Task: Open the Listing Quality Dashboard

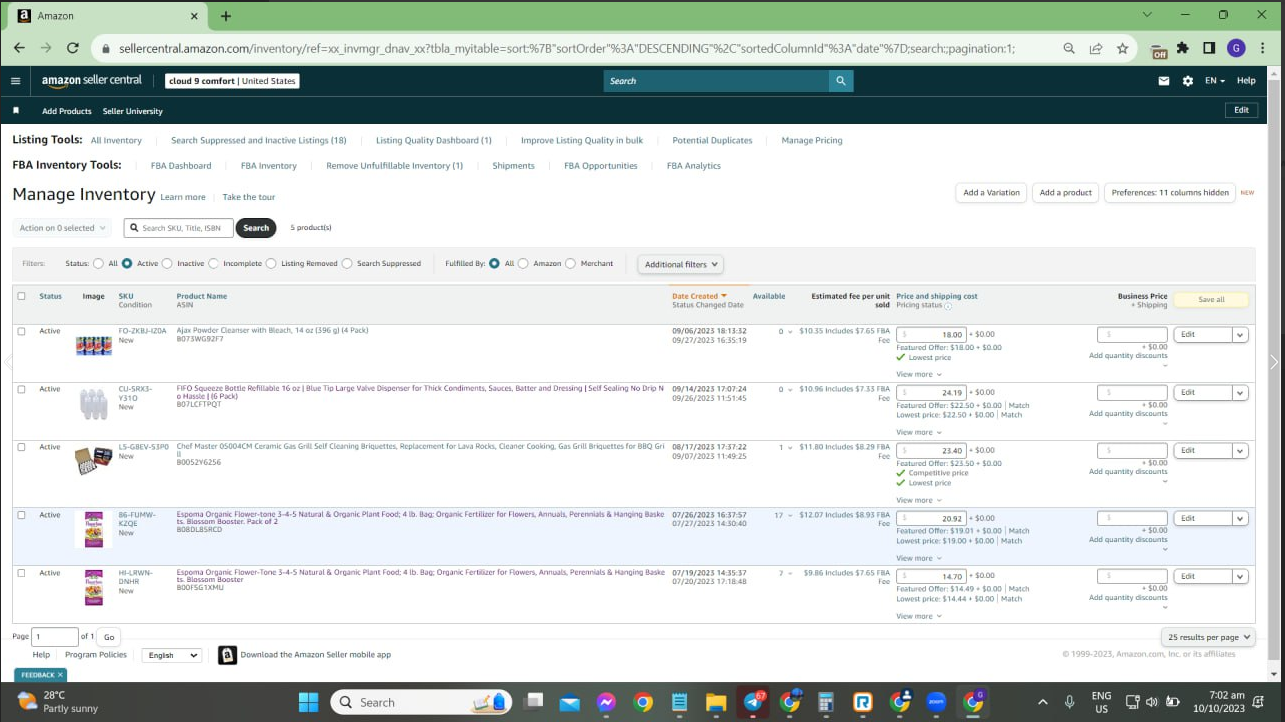Action: coord(434,140)
